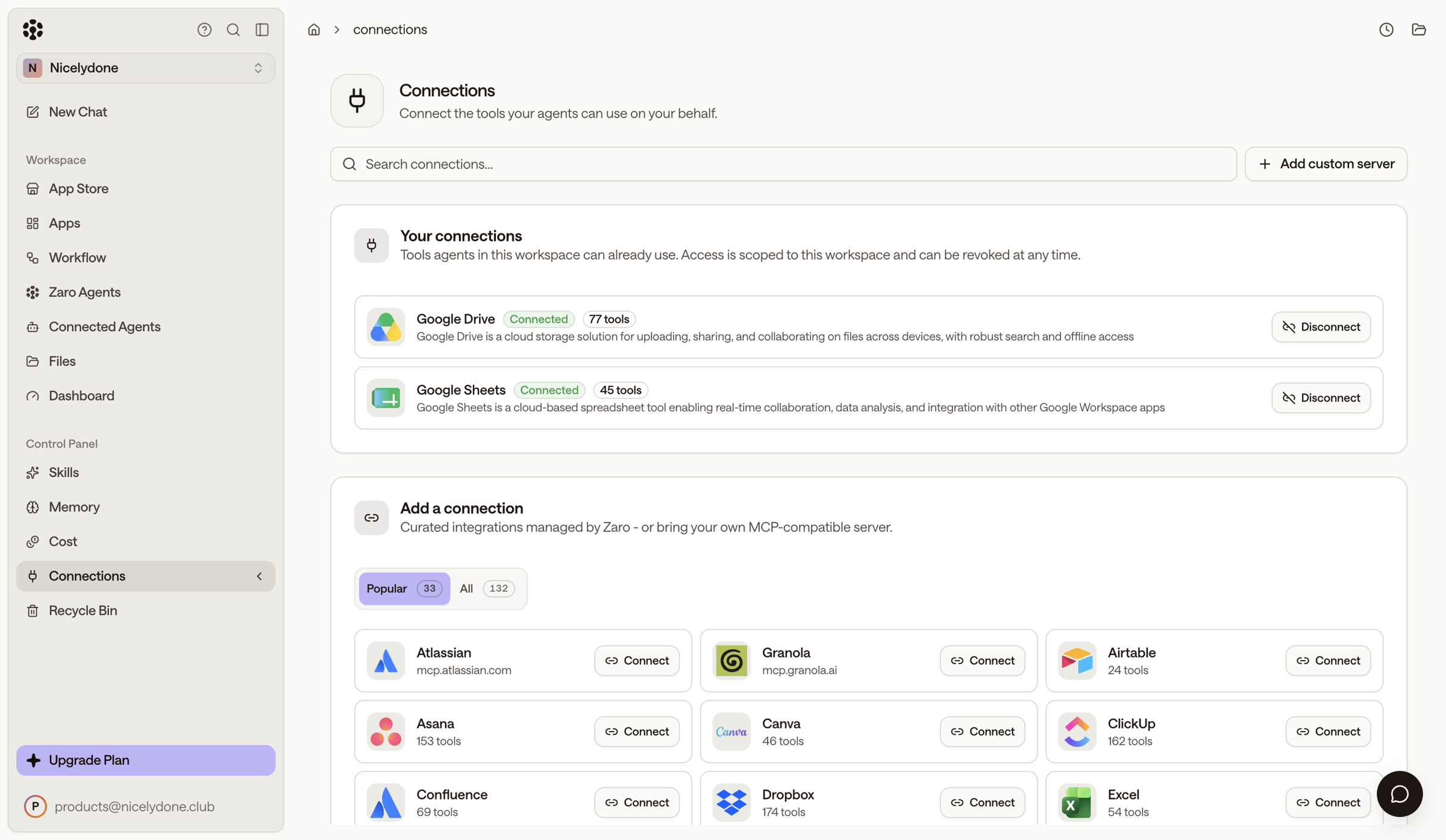Click Upgrade Plan button
The height and width of the screenshot is (840, 1446).
point(146,761)
